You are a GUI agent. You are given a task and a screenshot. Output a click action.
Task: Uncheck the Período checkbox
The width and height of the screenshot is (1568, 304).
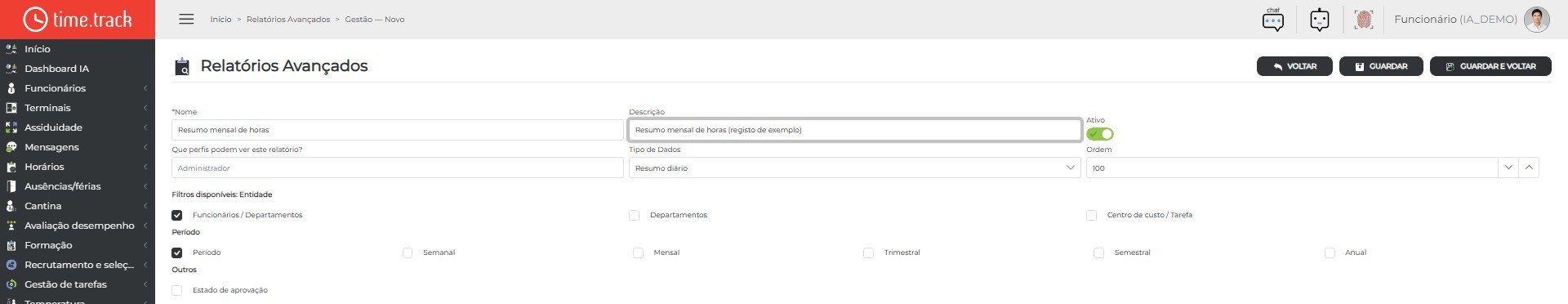coord(177,253)
